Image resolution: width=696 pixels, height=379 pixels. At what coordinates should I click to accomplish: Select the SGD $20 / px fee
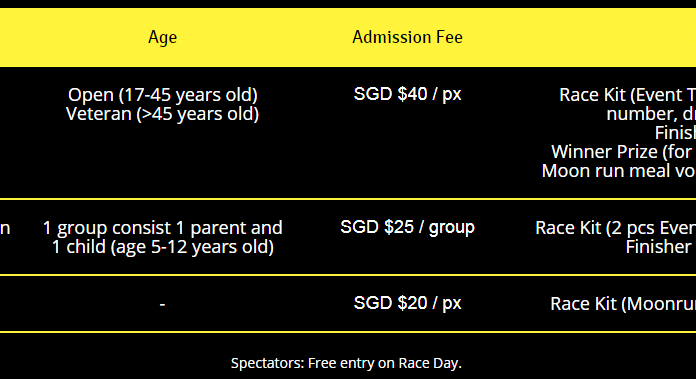(x=407, y=303)
